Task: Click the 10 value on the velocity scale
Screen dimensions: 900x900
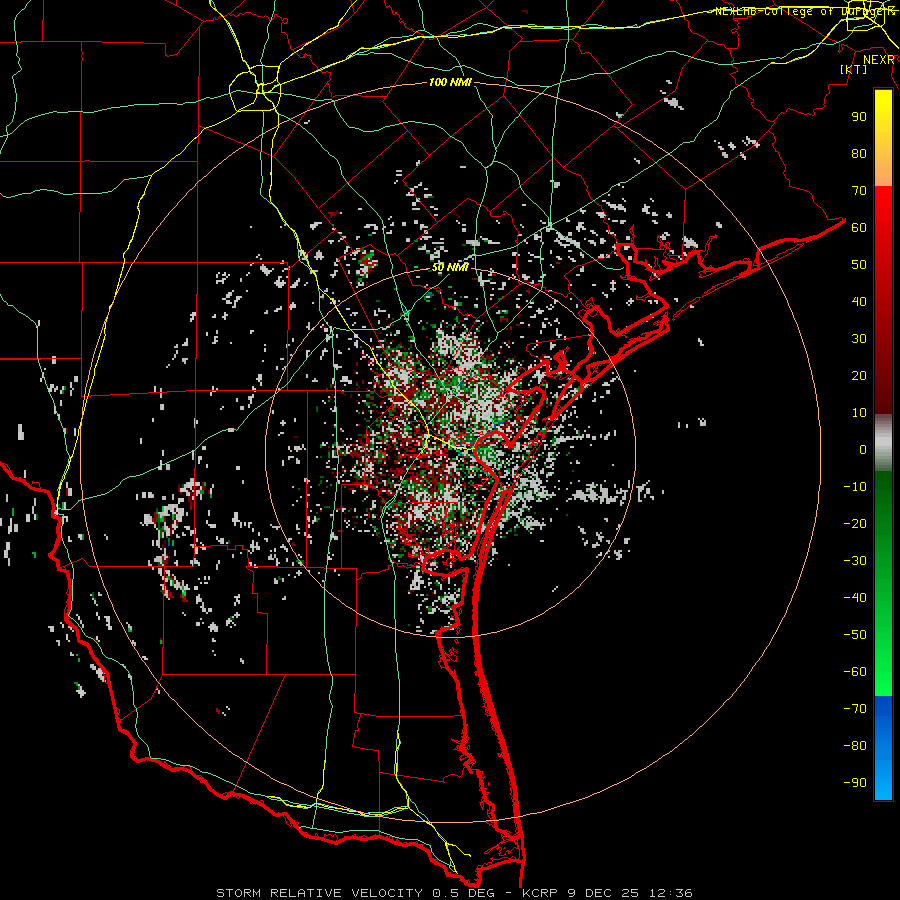Action: pos(859,413)
